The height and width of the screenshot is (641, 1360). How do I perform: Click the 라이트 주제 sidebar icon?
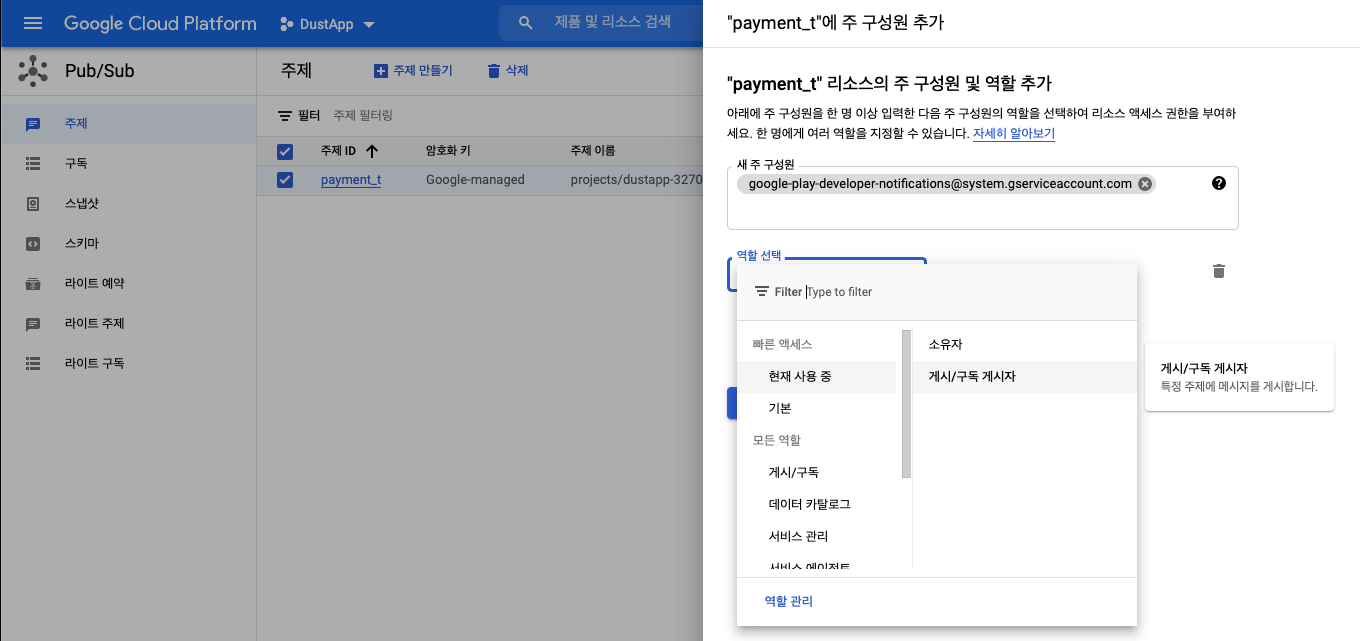click(33, 324)
